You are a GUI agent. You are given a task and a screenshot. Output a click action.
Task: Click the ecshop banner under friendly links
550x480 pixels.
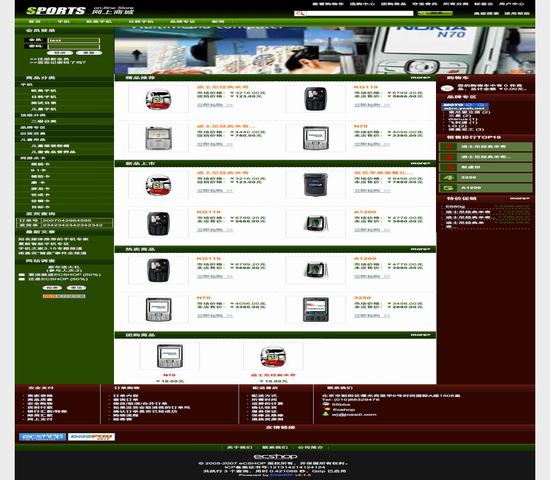tap(42, 436)
